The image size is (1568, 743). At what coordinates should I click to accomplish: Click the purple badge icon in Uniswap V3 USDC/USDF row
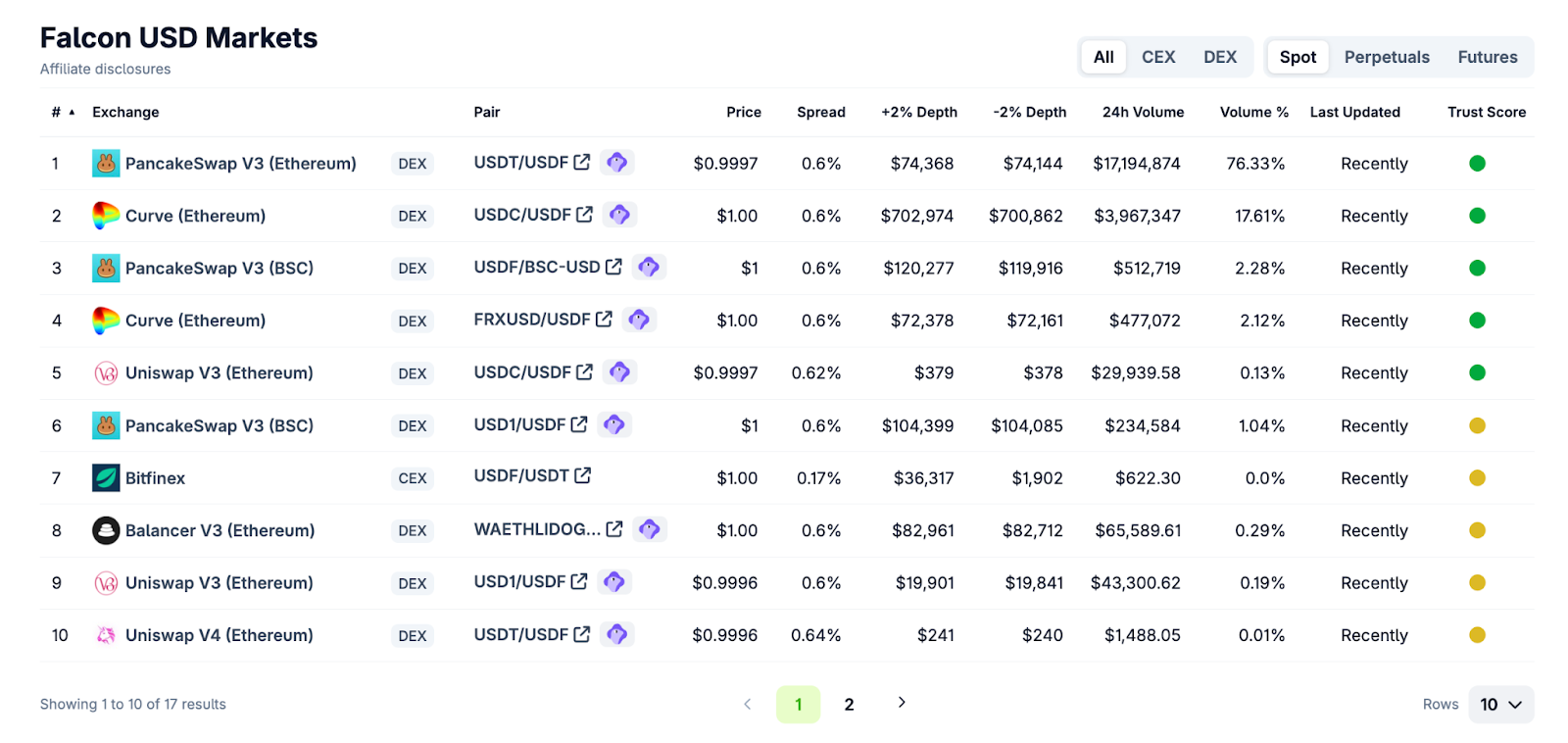[x=619, y=371]
